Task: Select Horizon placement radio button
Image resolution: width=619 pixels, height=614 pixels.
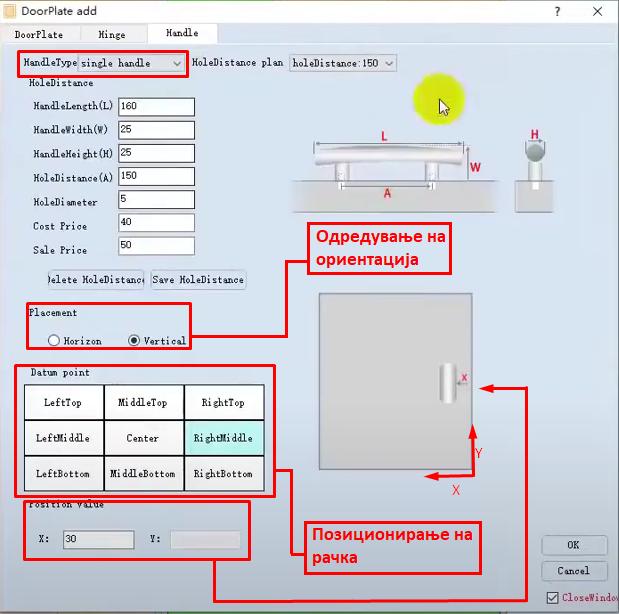Action: tap(54, 340)
